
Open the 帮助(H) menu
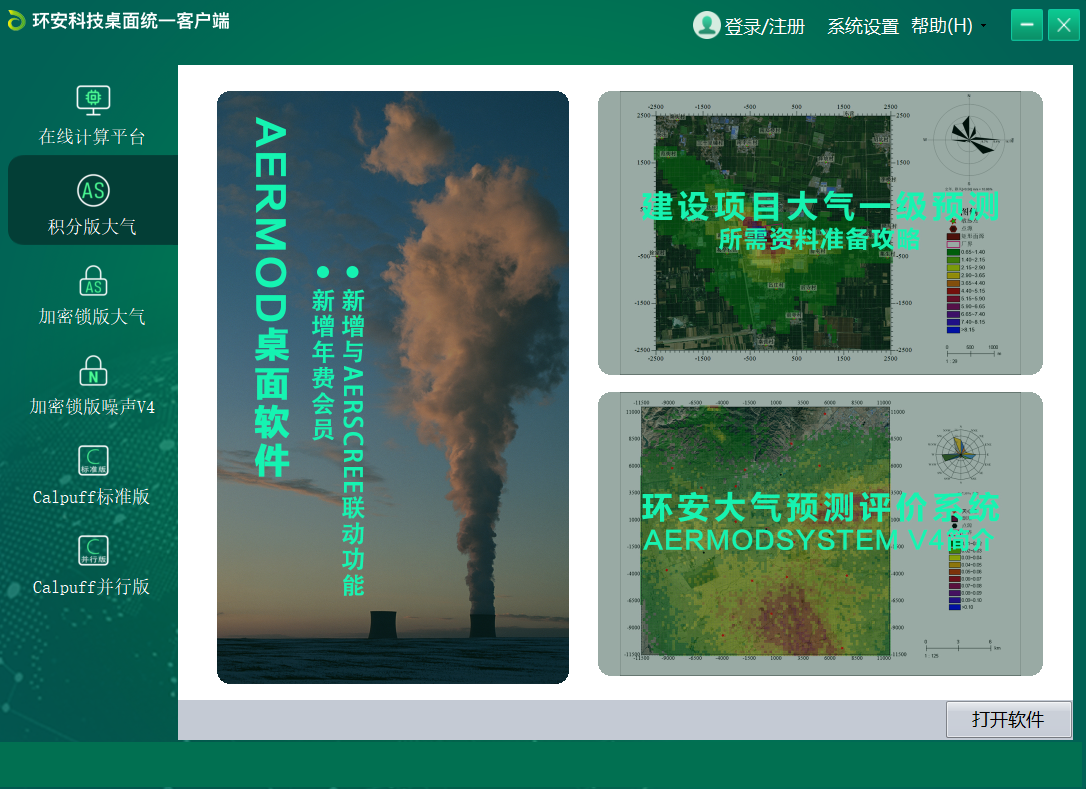point(941,26)
